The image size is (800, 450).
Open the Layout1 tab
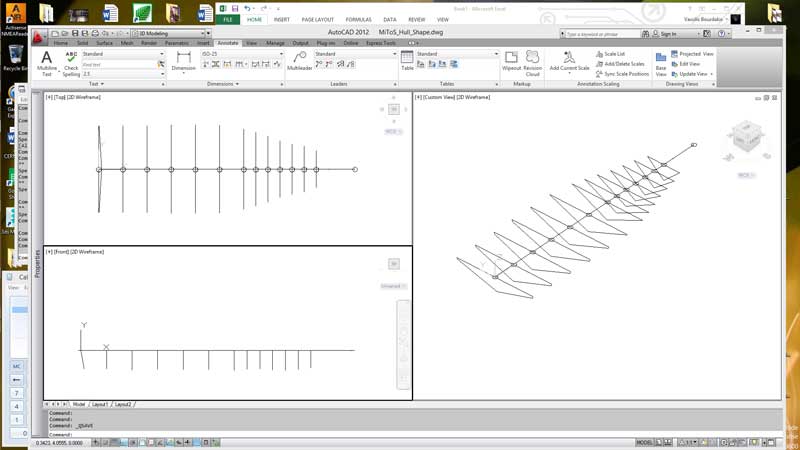pyautogui.click(x=100, y=404)
